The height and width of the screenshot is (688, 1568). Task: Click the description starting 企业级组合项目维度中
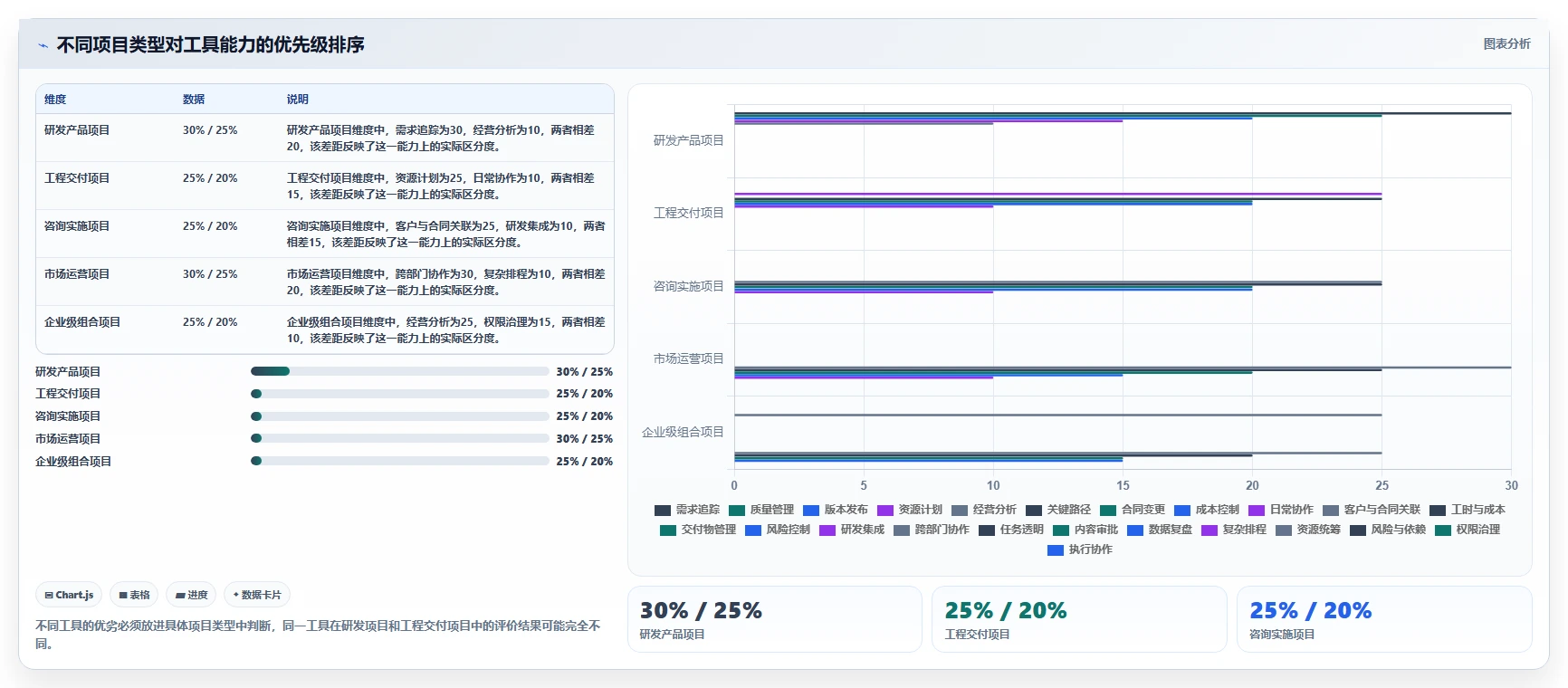tap(446, 330)
